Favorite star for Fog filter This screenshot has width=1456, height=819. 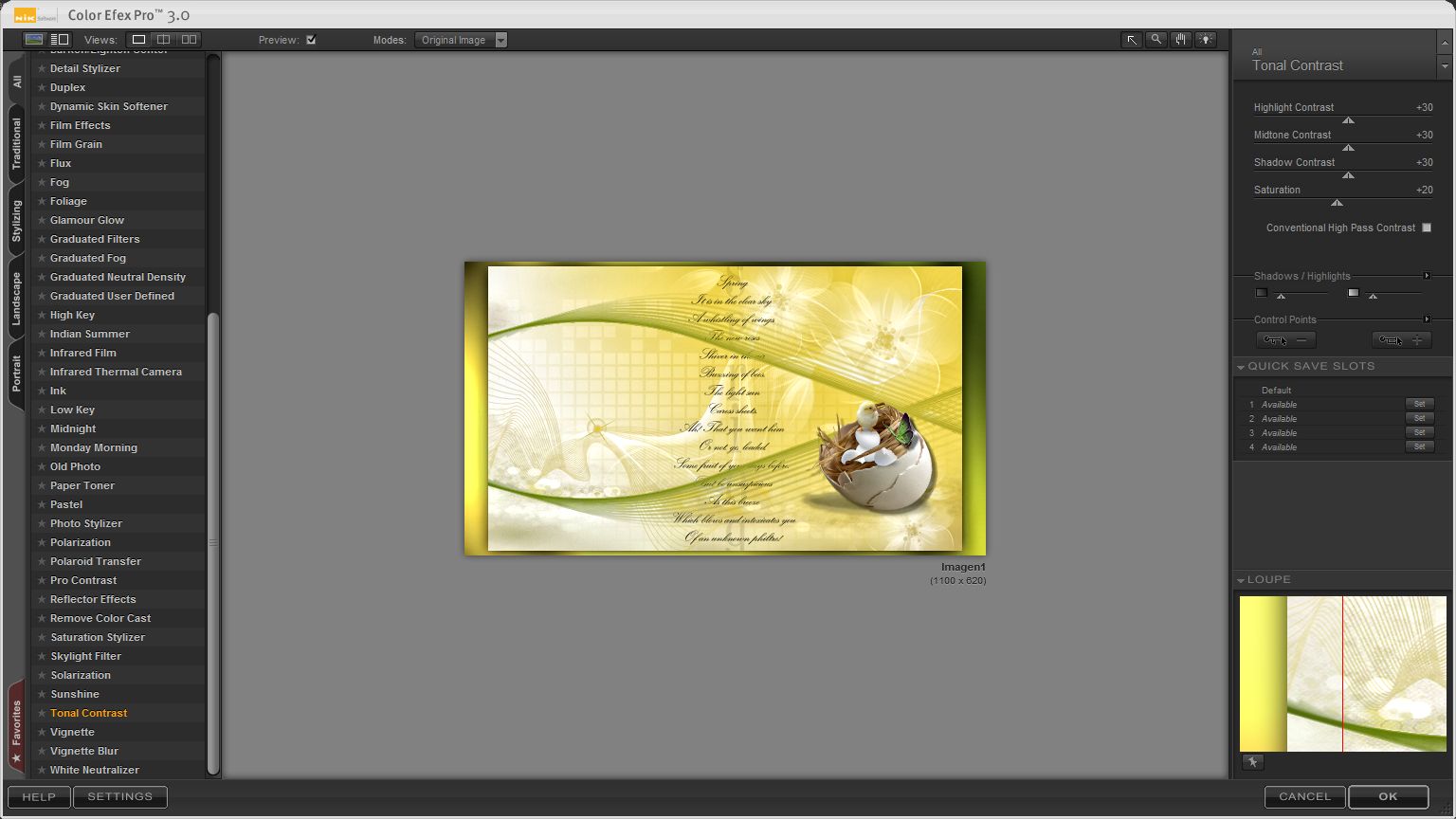pyautogui.click(x=42, y=182)
